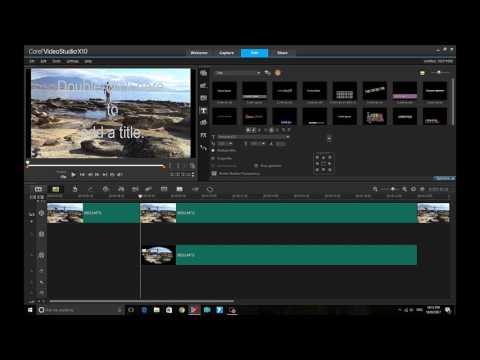Screen dimensions: 480x360
Task: Zoom out the timeline
Action: pos(375,189)
